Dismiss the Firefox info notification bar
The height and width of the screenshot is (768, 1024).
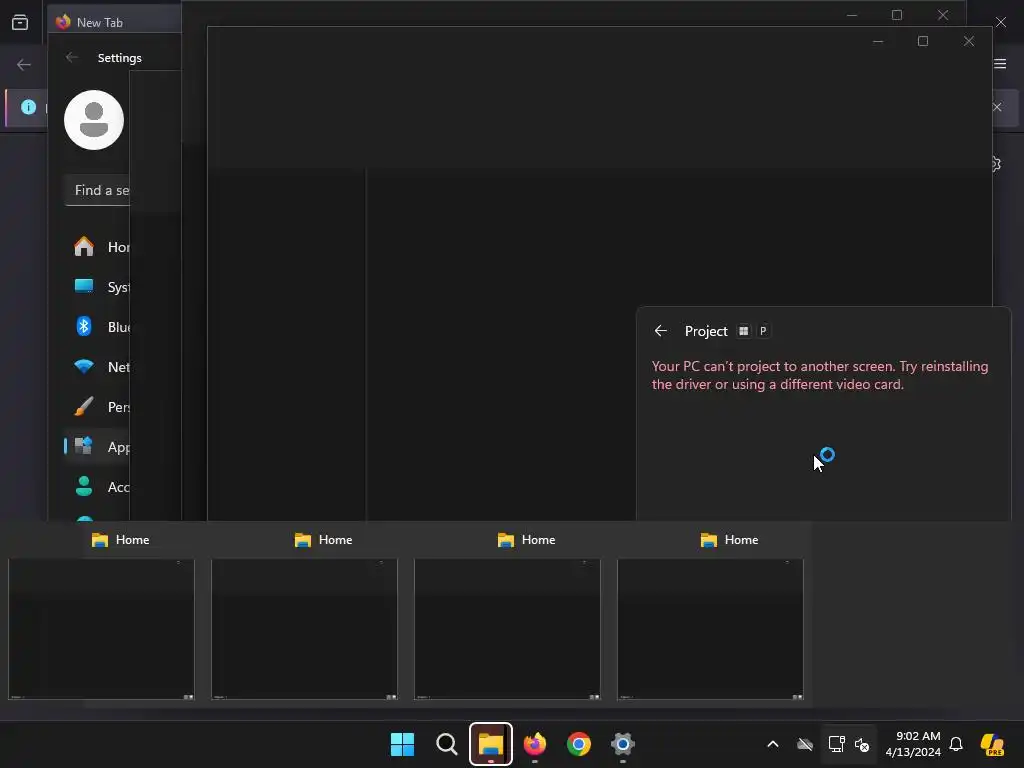(997, 107)
